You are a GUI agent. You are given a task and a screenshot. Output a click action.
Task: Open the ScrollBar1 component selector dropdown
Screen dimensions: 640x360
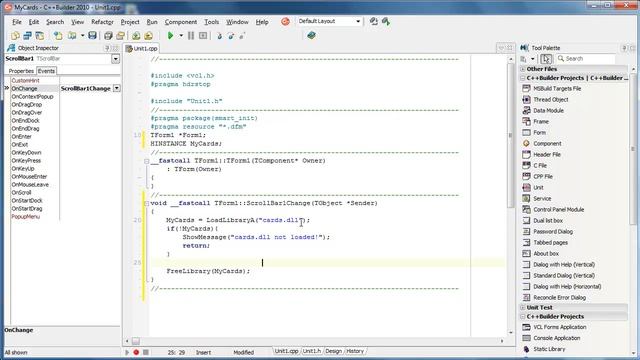coord(116,59)
